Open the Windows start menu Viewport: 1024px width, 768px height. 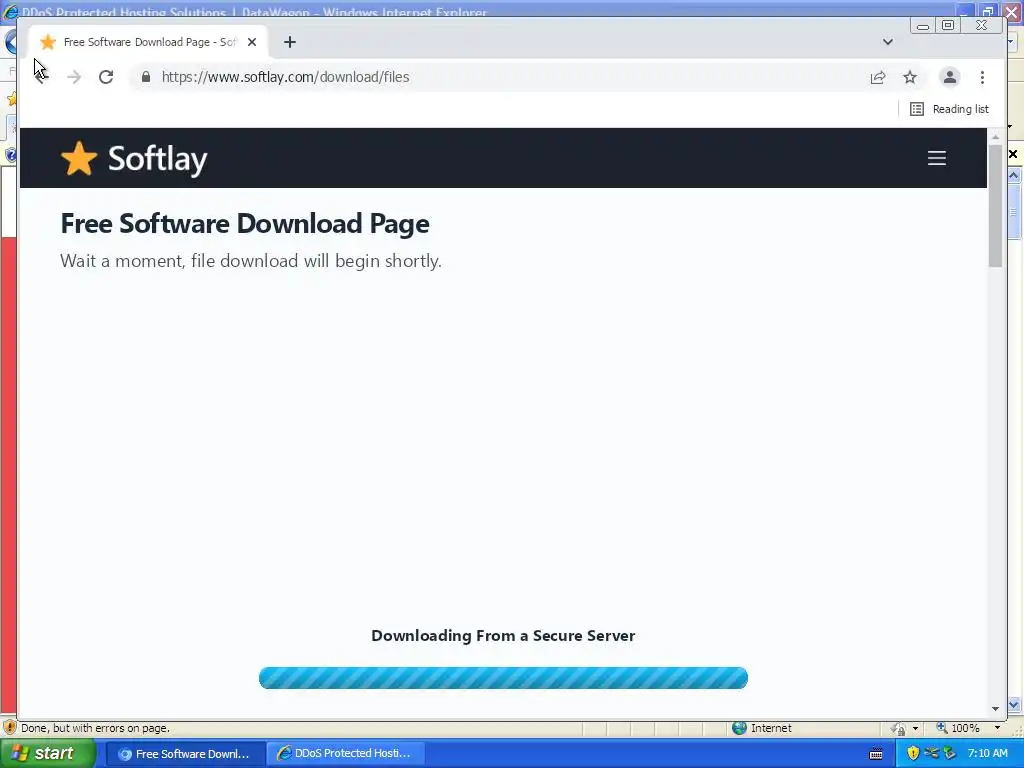(x=46, y=753)
